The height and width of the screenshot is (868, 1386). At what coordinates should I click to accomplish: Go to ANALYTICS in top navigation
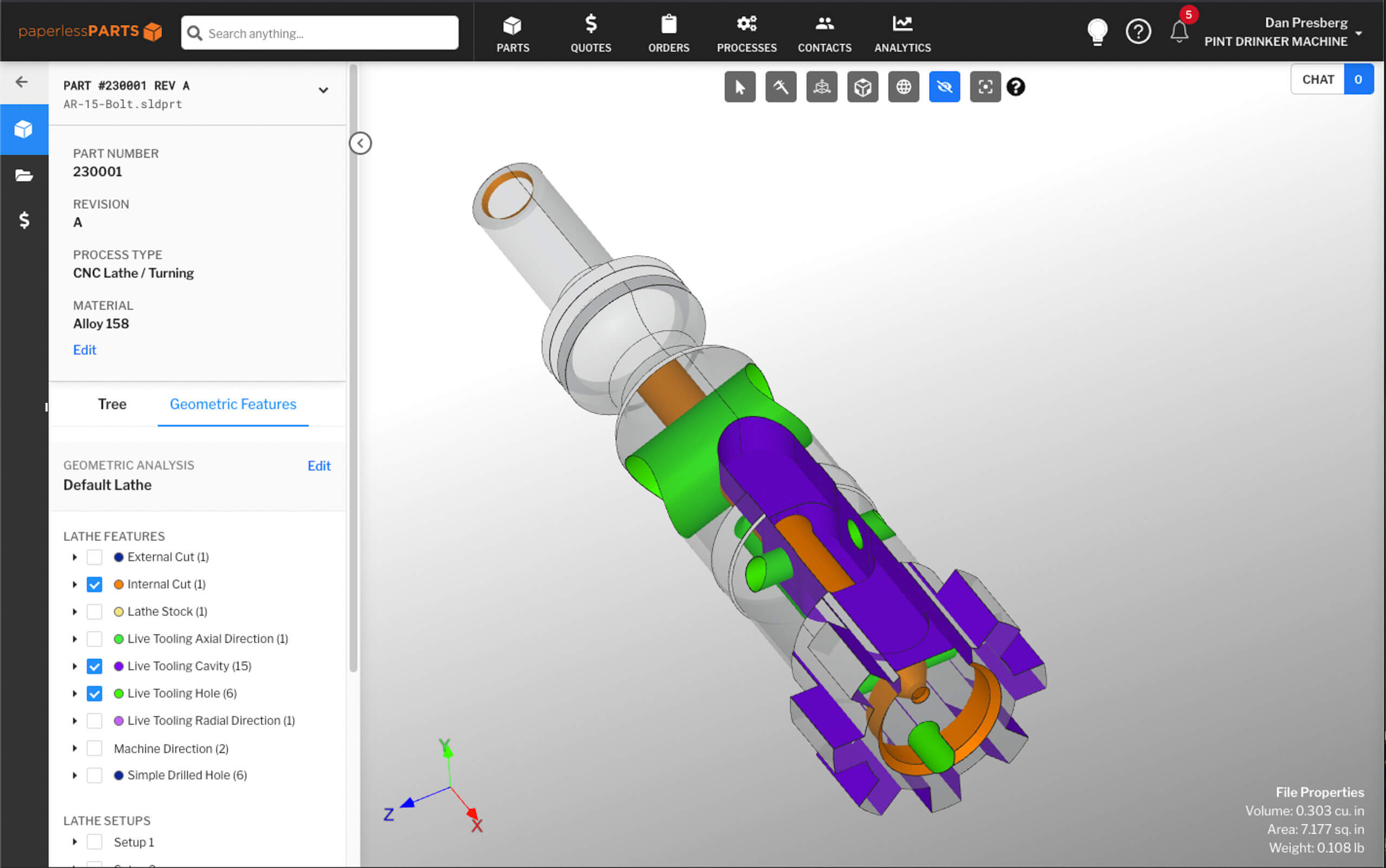click(903, 34)
